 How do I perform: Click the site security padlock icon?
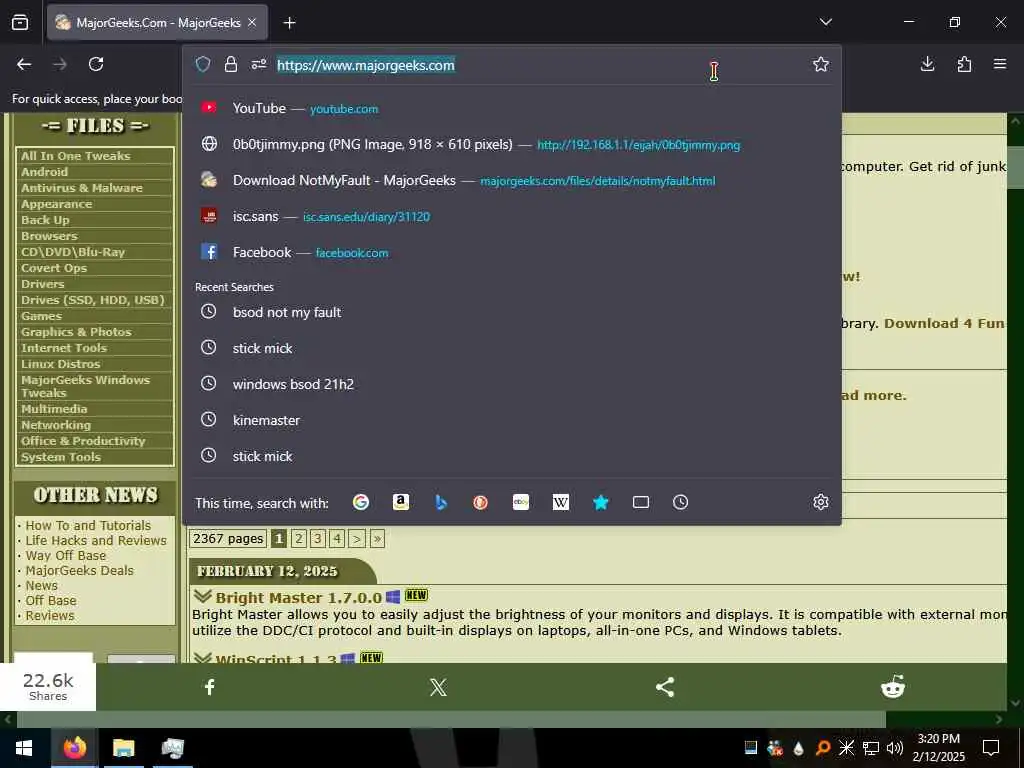231,64
